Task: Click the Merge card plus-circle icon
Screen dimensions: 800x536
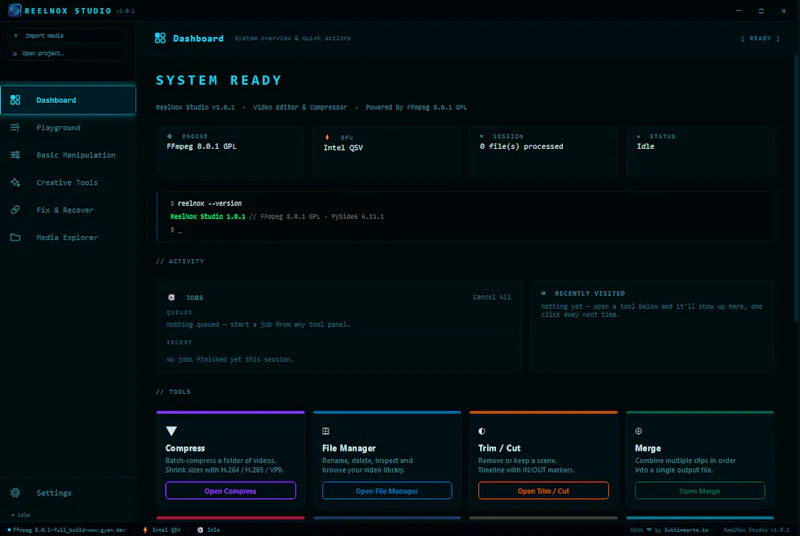Action: [638, 431]
